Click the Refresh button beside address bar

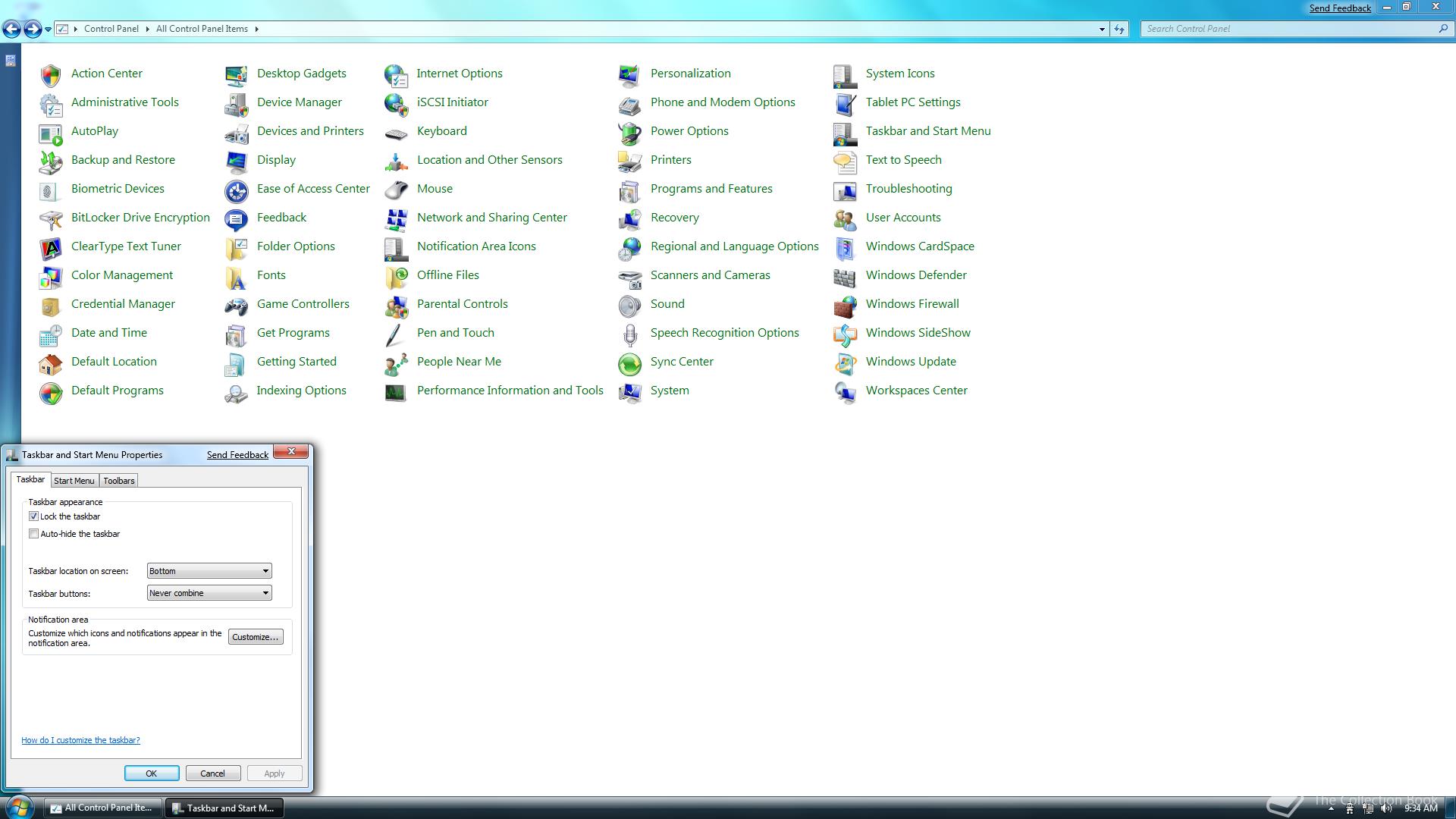(1119, 29)
